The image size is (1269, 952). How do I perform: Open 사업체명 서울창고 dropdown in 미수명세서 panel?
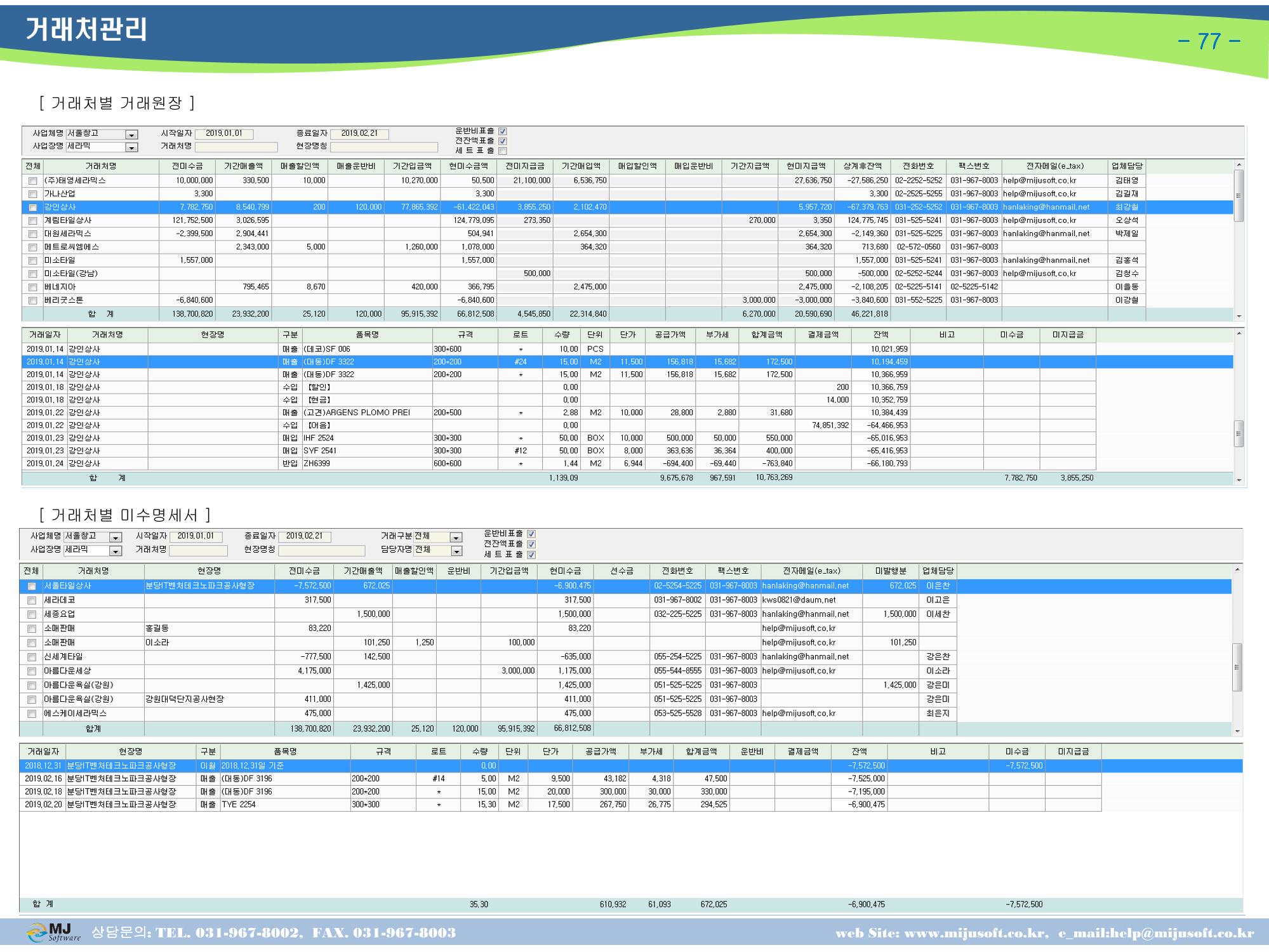tap(115, 538)
